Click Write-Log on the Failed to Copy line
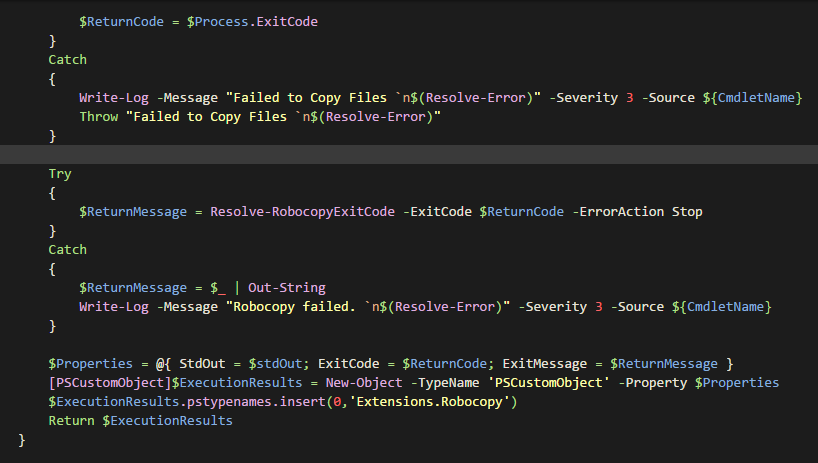 (x=114, y=98)
